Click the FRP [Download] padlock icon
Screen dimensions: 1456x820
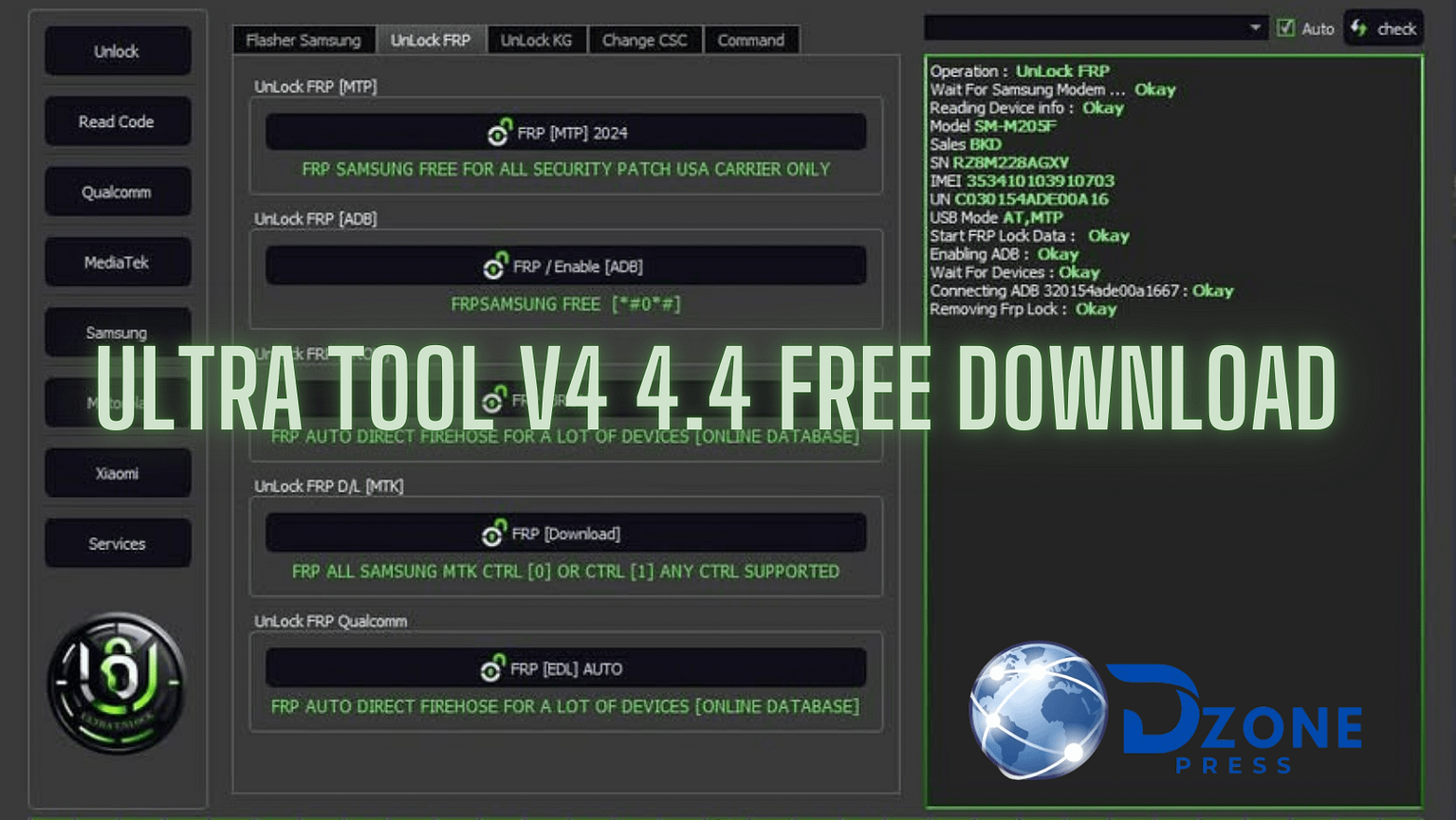click(x=494, y=533)
